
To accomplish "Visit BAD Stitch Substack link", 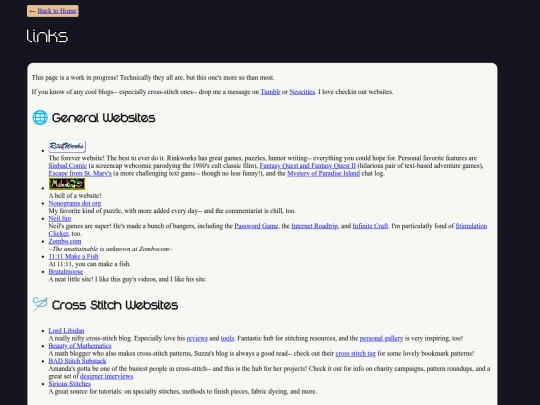I will tap(77, 361).
